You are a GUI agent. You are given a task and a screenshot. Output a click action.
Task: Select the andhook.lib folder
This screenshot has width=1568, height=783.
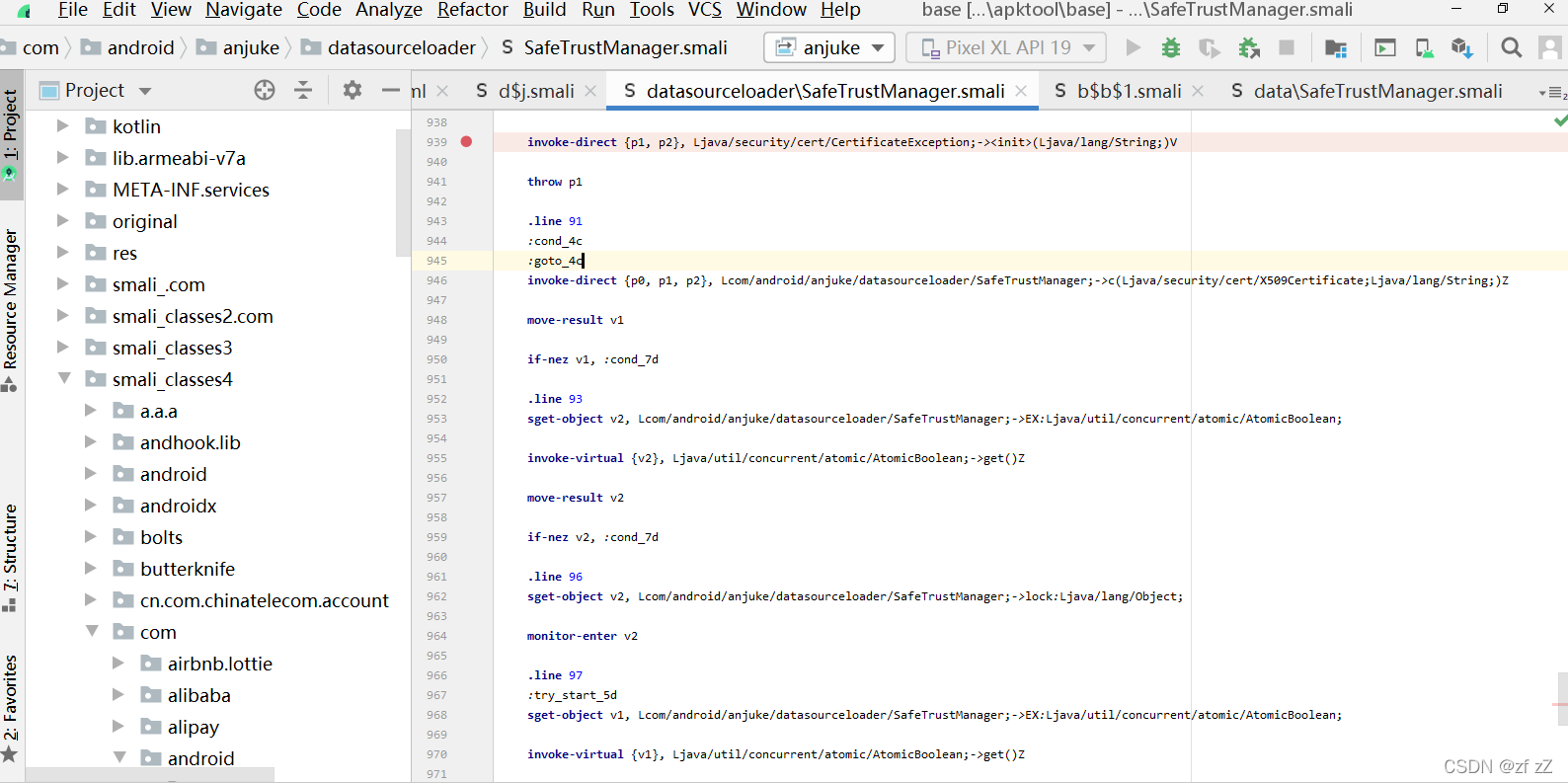tap(190, 442)
